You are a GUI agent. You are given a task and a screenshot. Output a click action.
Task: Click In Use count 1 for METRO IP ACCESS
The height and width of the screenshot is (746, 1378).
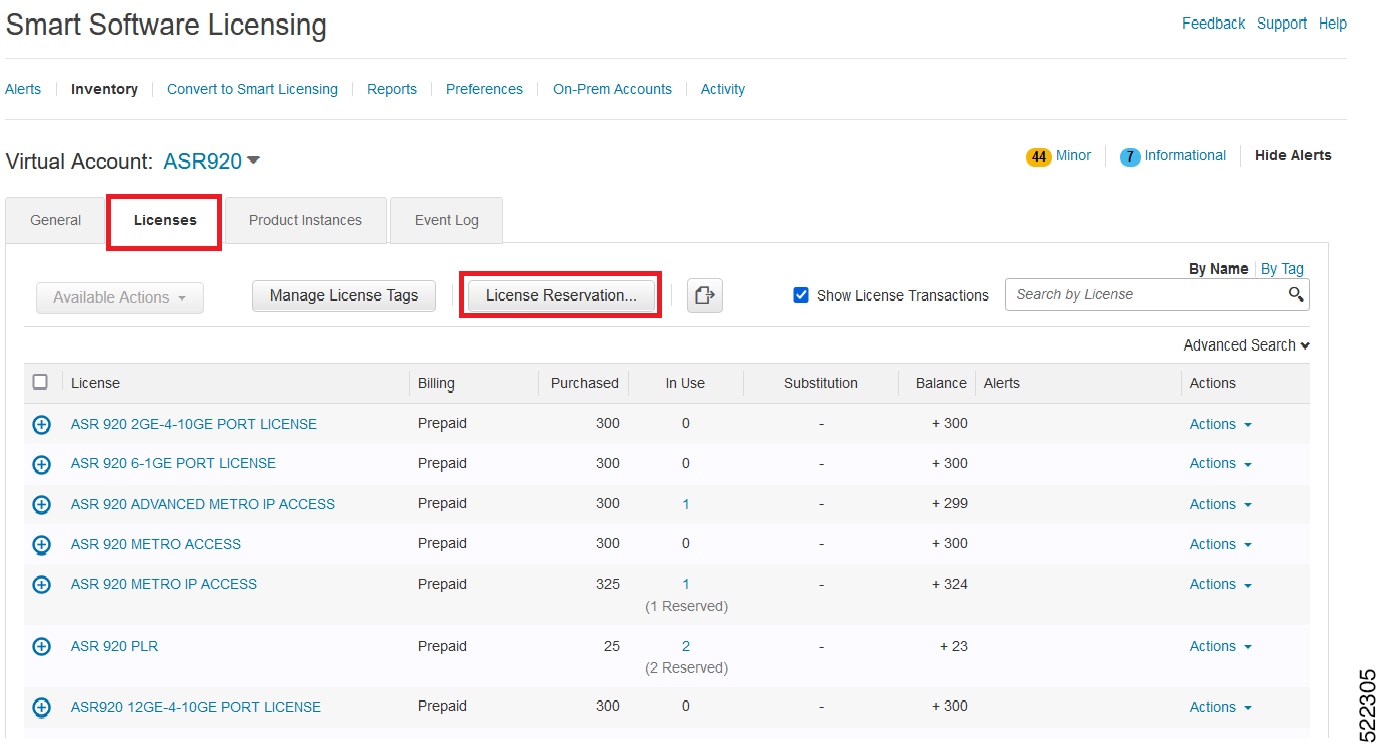(x=686, y=584)
